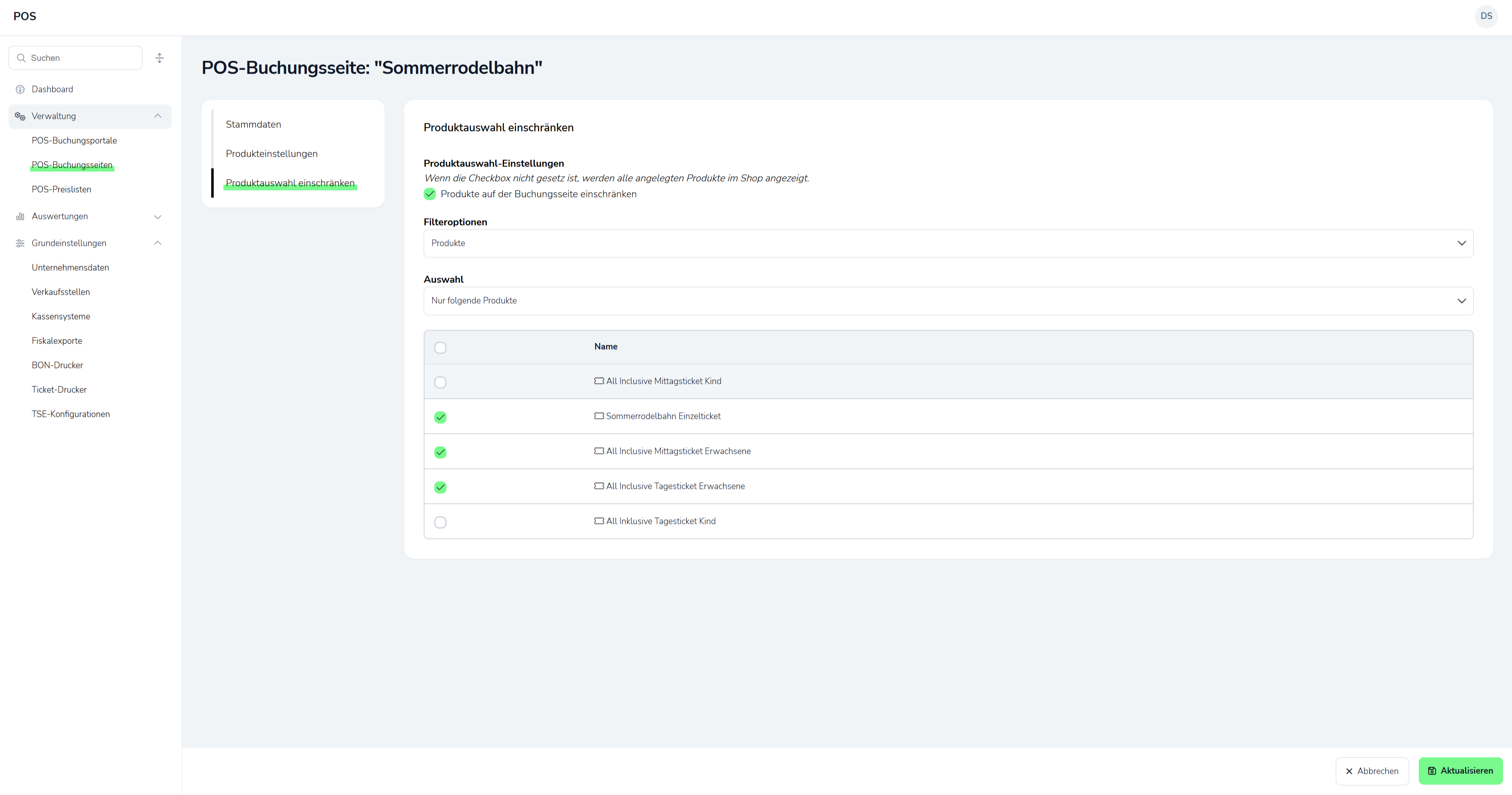Switch to the Stammdaten tab
The image size is (1512, 795).
[254, 125]
